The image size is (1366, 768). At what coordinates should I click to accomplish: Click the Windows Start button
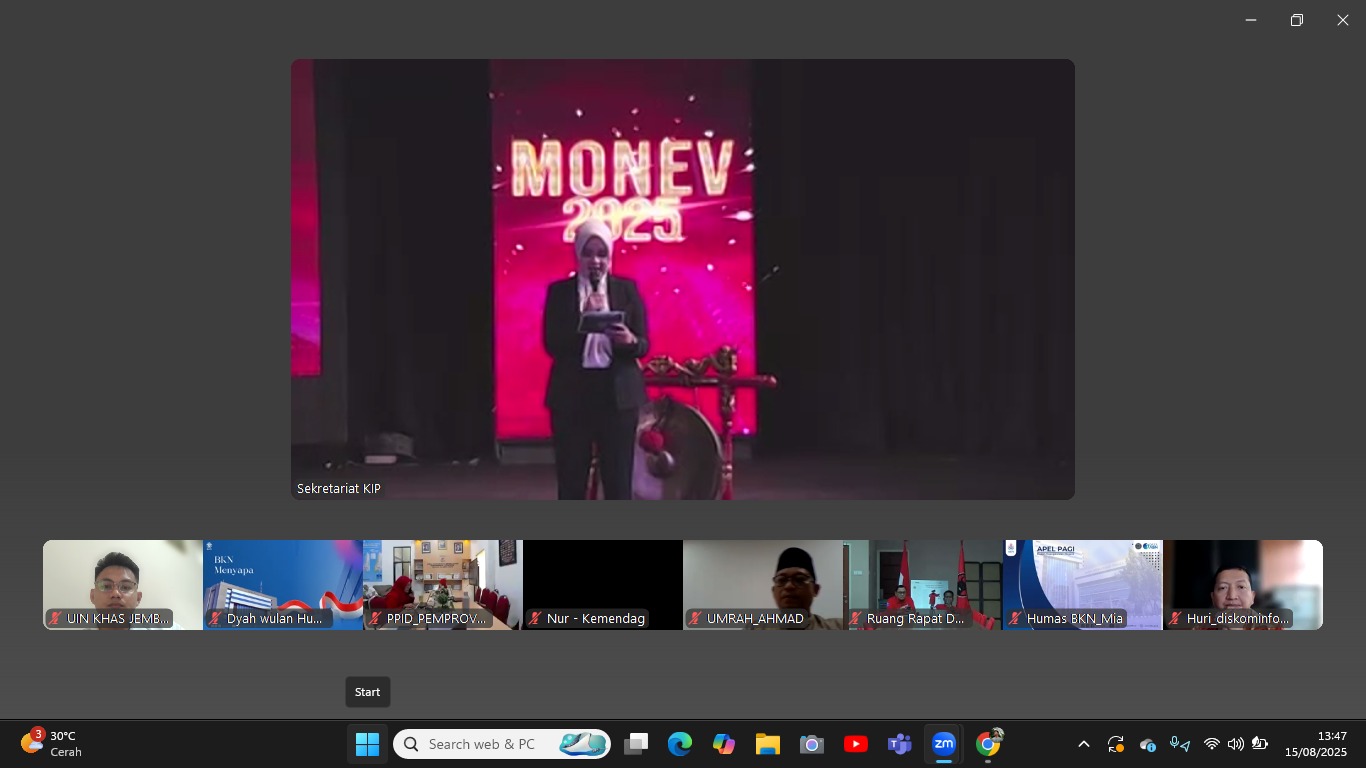pos(367,744)
